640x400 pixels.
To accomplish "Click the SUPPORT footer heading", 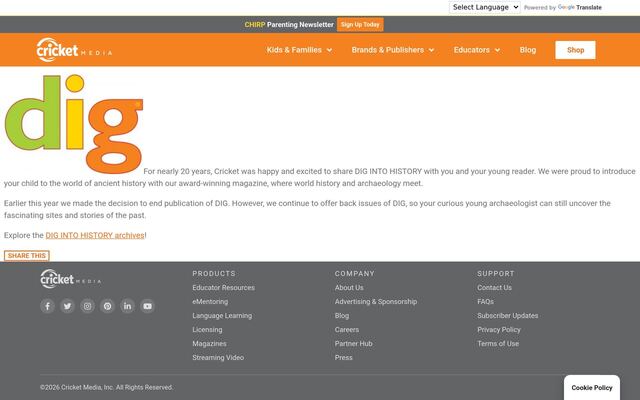I will tap(496, 273).
